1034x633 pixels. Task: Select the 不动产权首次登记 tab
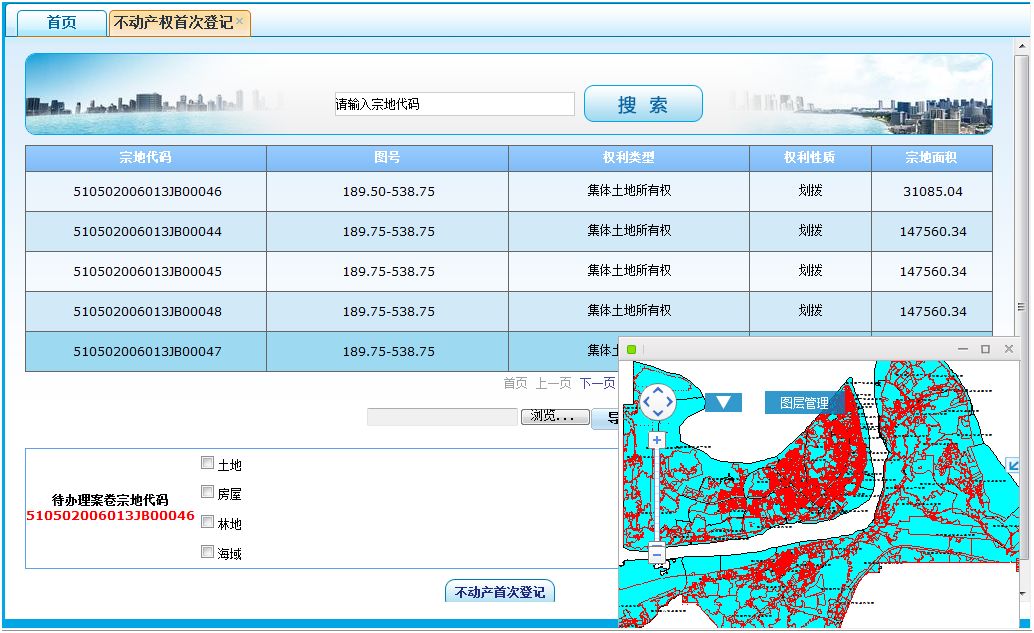[x=173, y=22]
